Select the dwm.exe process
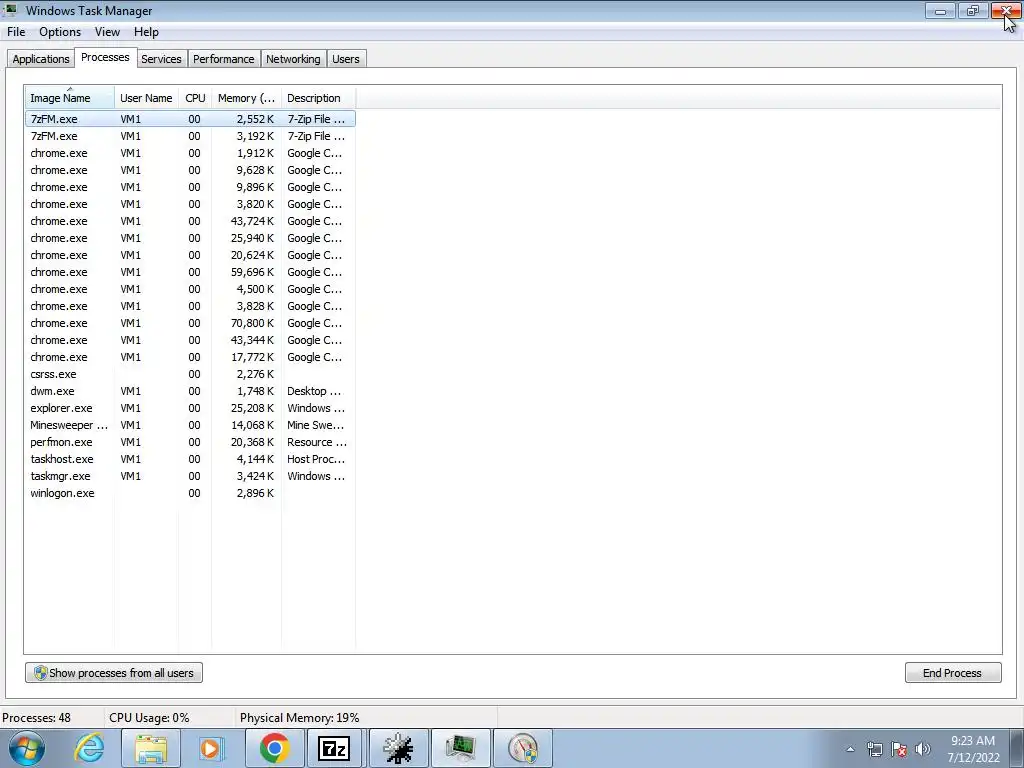The image size is (1024, 768). click(x=190, y=391)
